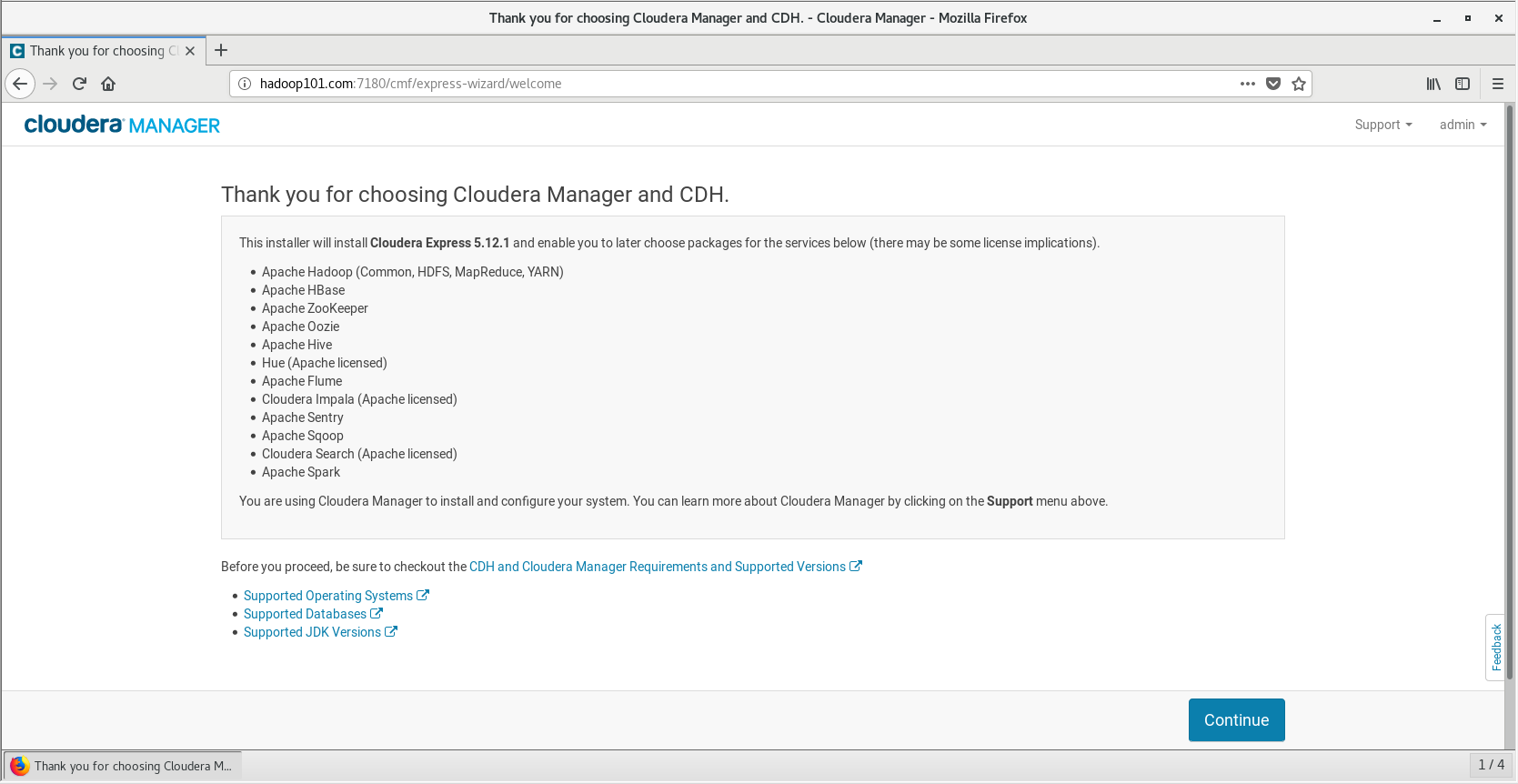Click external-link icon beside Supported Databases
The height and width of the screenshot is (784, 1518).
(377, 613)
